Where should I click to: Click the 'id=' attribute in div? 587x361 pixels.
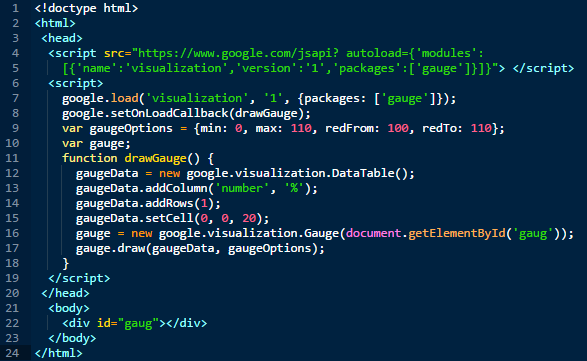point(107,323)
